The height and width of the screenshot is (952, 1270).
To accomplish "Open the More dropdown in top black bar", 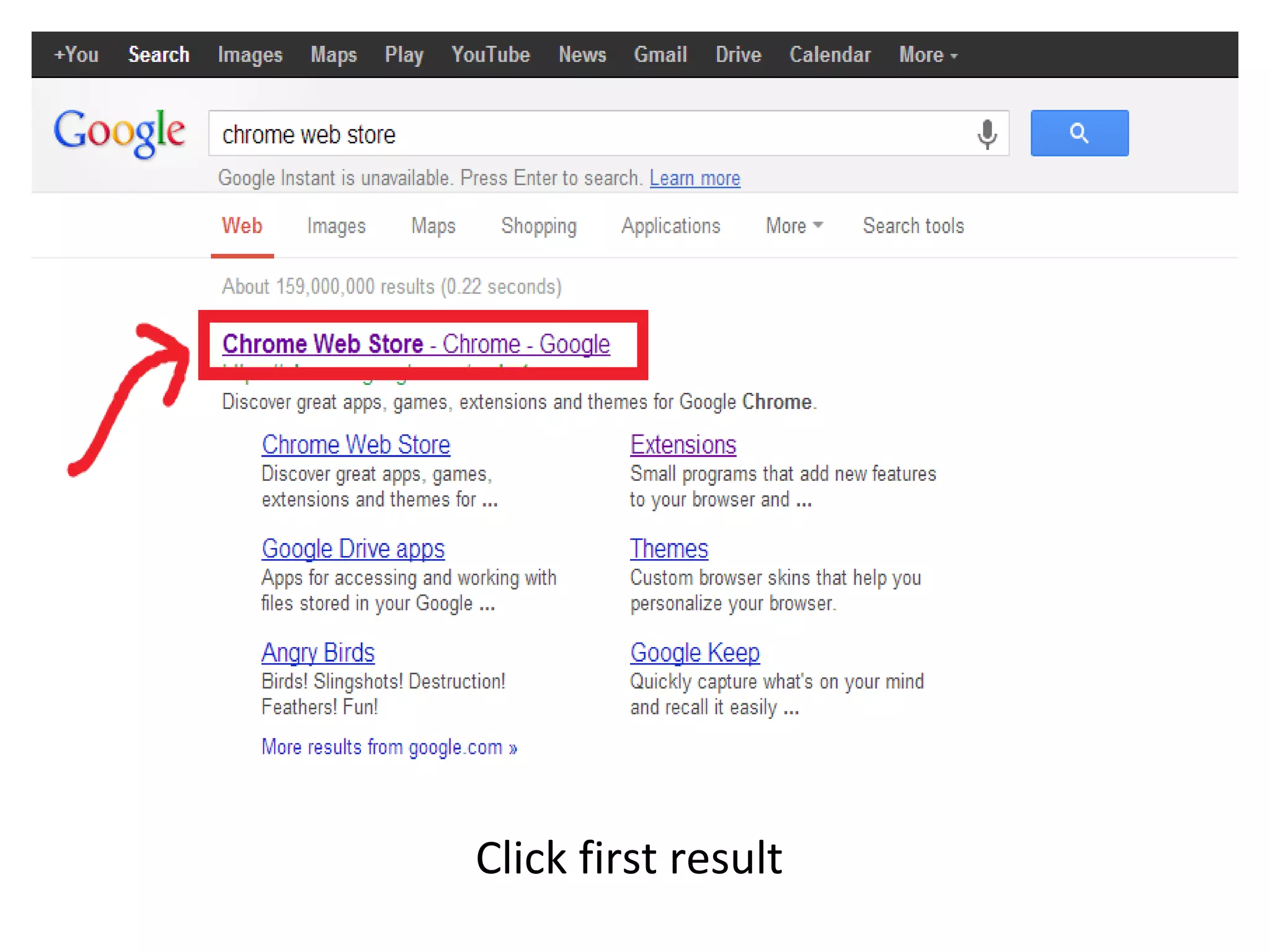I will click(928, 55).
